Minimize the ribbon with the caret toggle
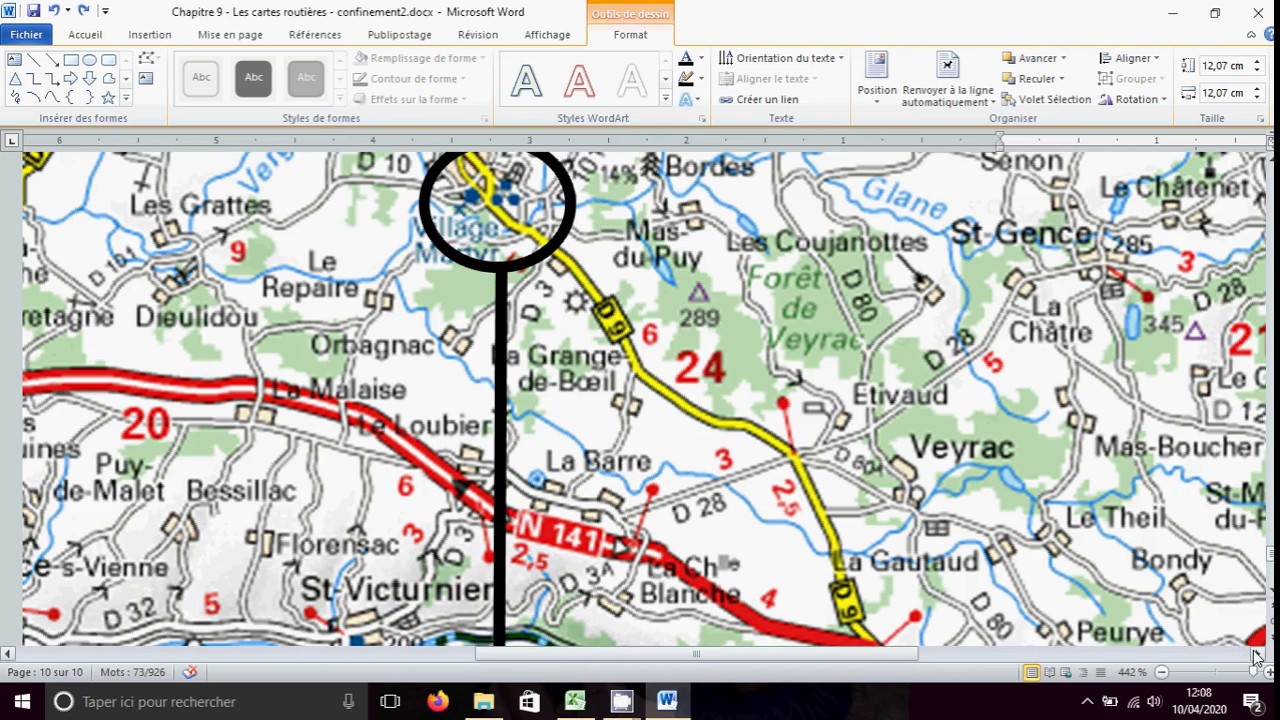This screenshot has width=1280, height=720. (x=1251, y=35)
